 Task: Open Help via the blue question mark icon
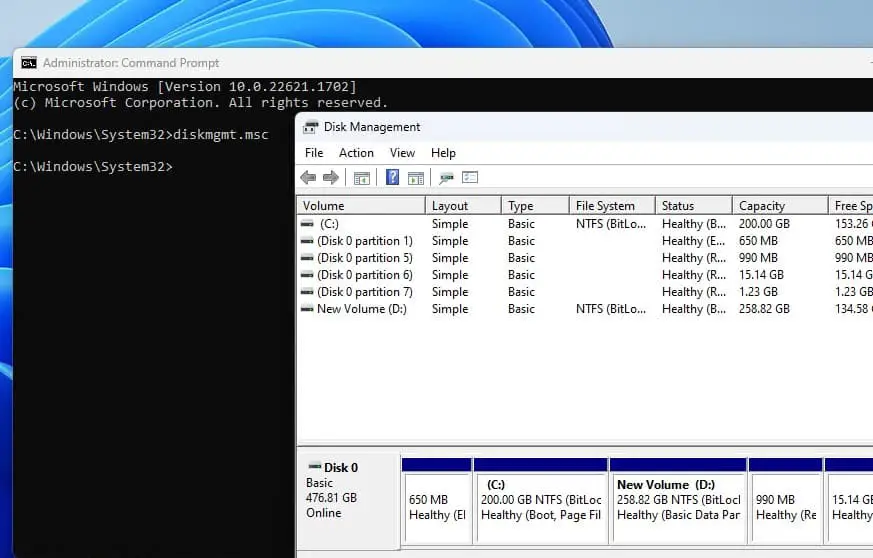tap(392, 178)
